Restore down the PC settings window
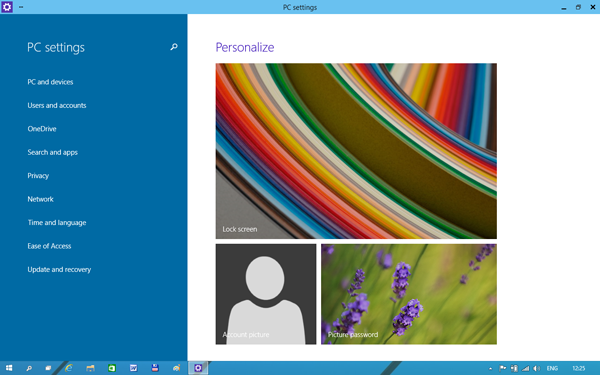 click(x=578, y=7)
